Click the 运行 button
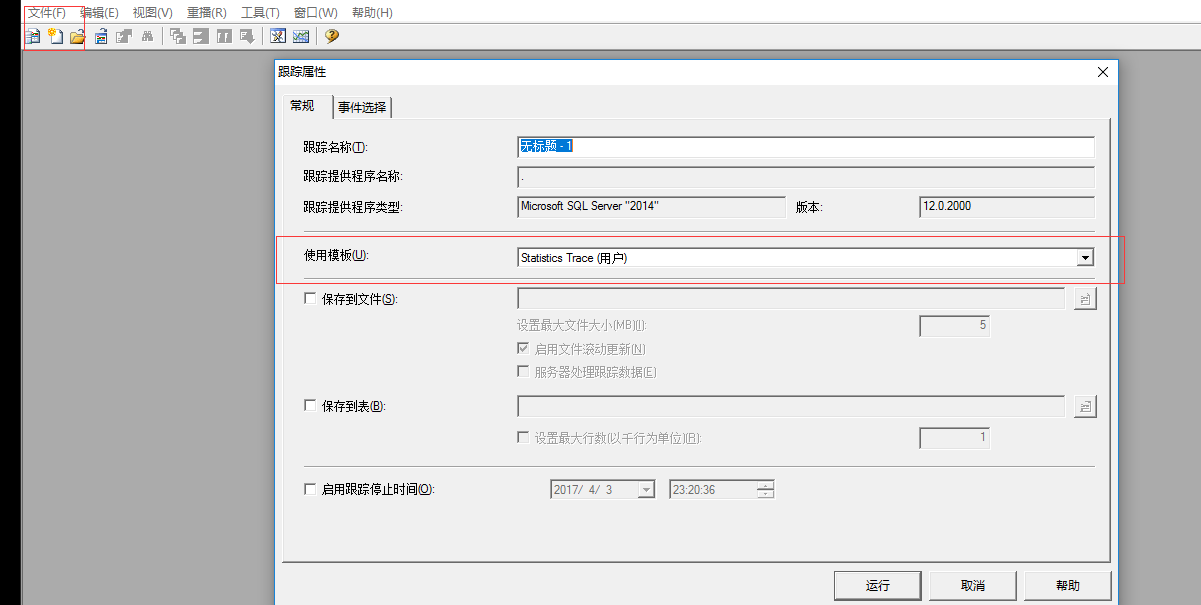 (877, 585)
